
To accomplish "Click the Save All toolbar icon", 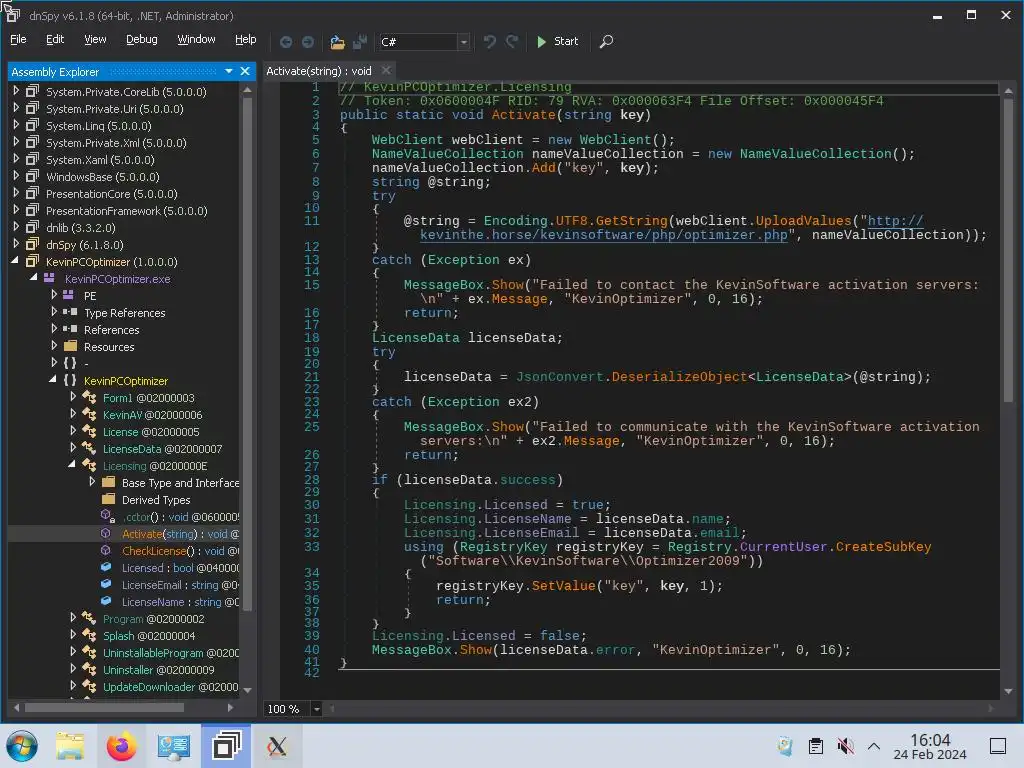I will point(359,42).
